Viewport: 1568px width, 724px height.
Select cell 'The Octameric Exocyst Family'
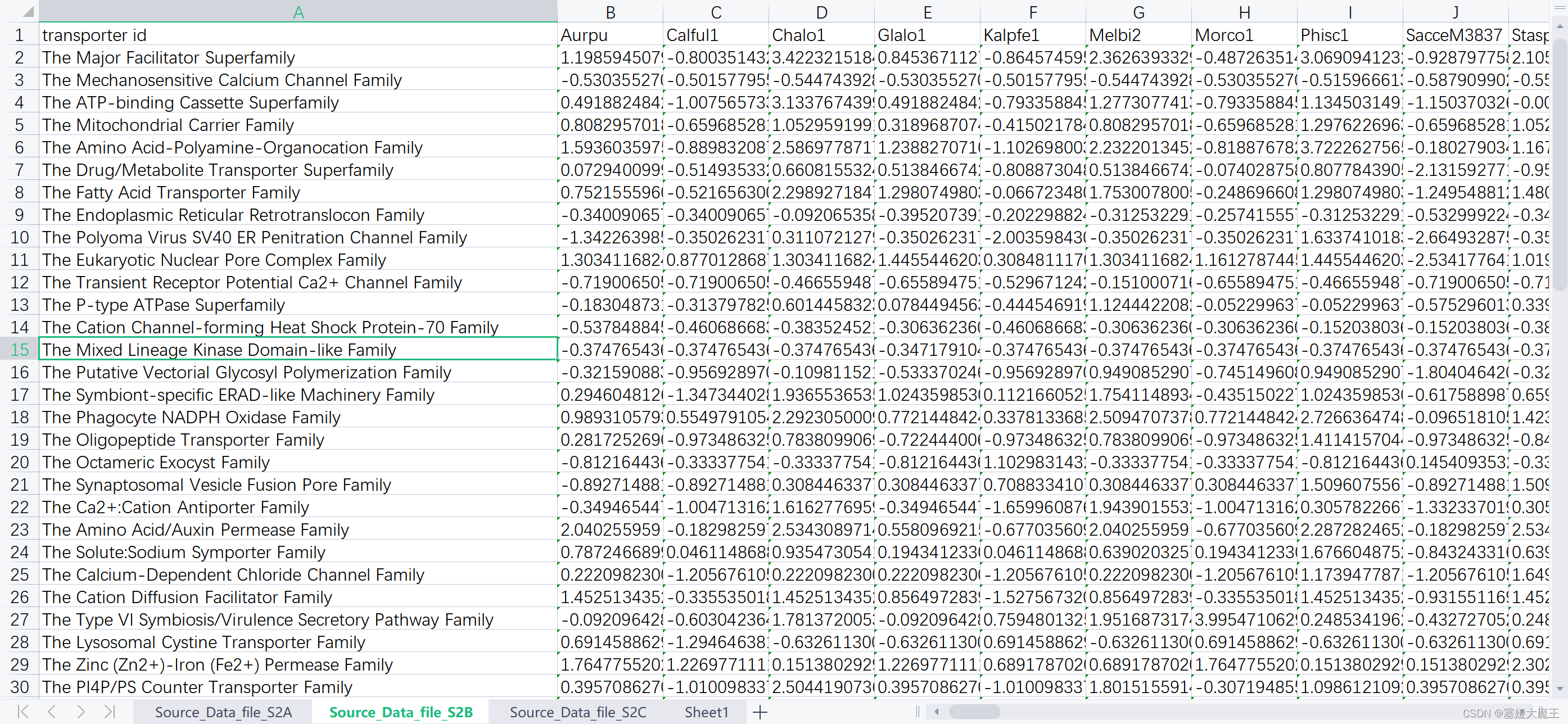tap(297, 463)
